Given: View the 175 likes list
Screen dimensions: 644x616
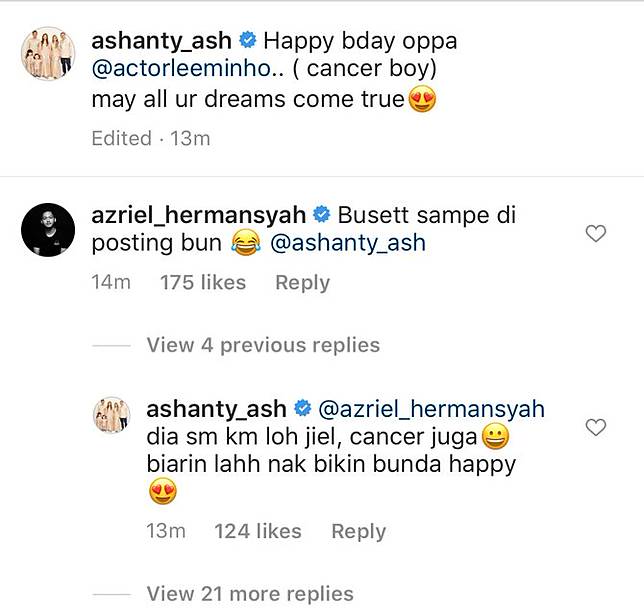Looking at the screenshot, I should [203, 283].
